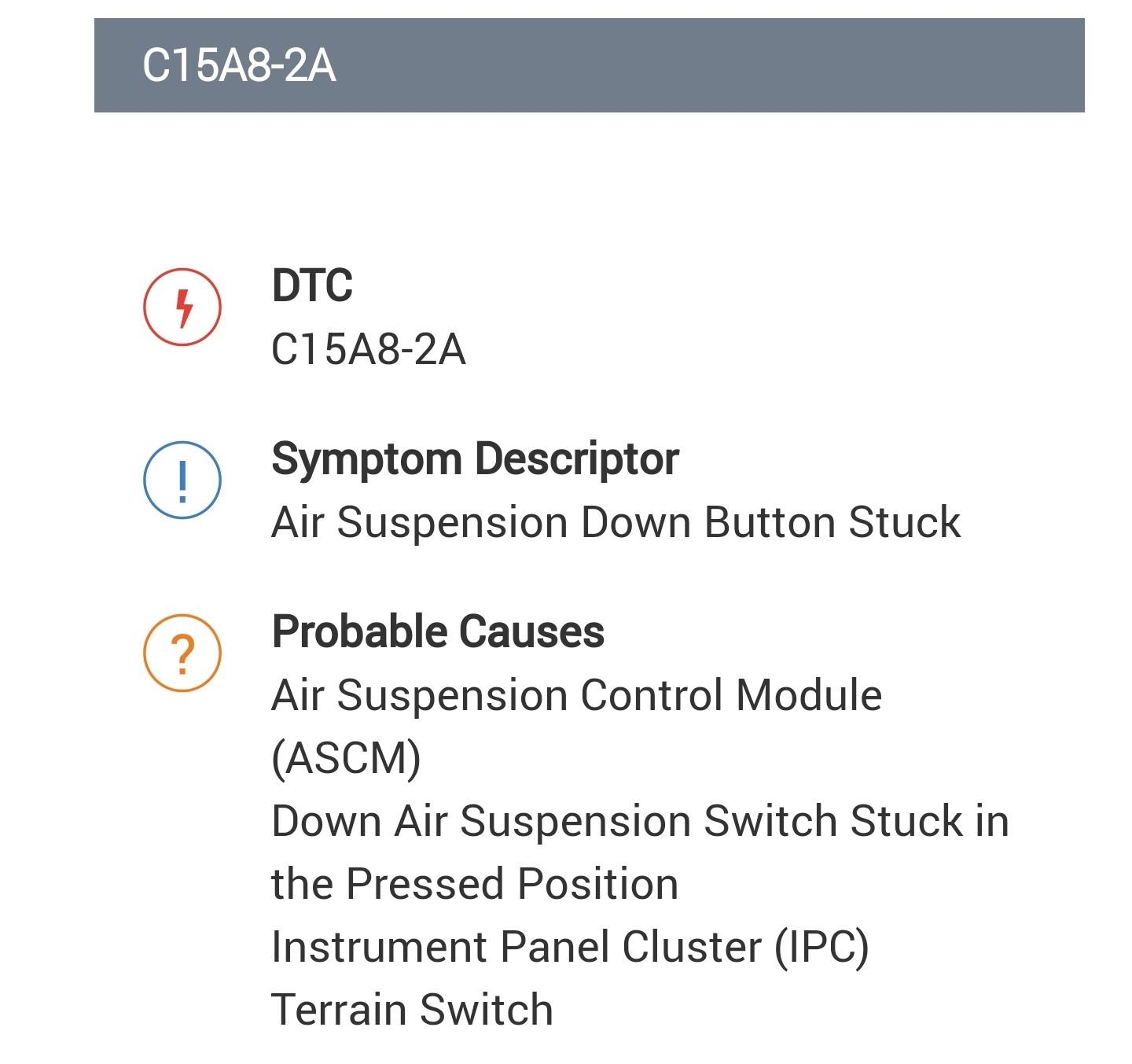Viewport: 1132px width, 1064px height.
Task: Select Instrument Panel Cluster (IPC) cause
Action: pos(570,947)
